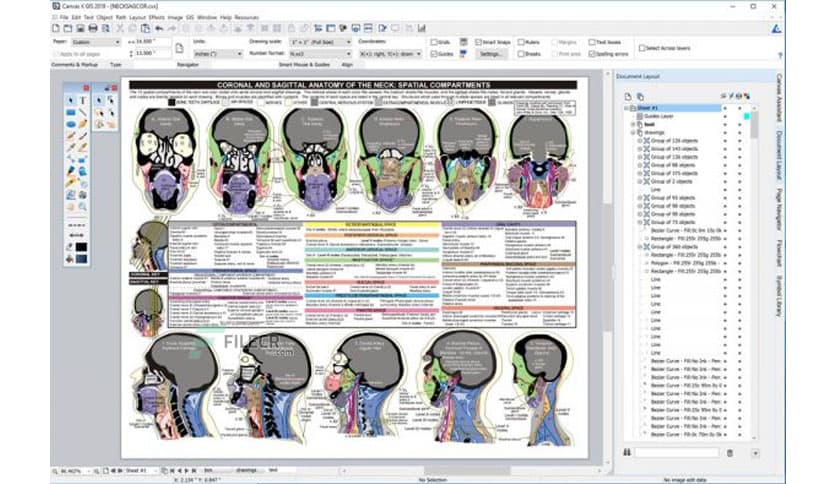Viewport: 836px width, 484px height.
Task: Toggle visibility dot for Guides Layer row
Action: (x=725, y=116)
